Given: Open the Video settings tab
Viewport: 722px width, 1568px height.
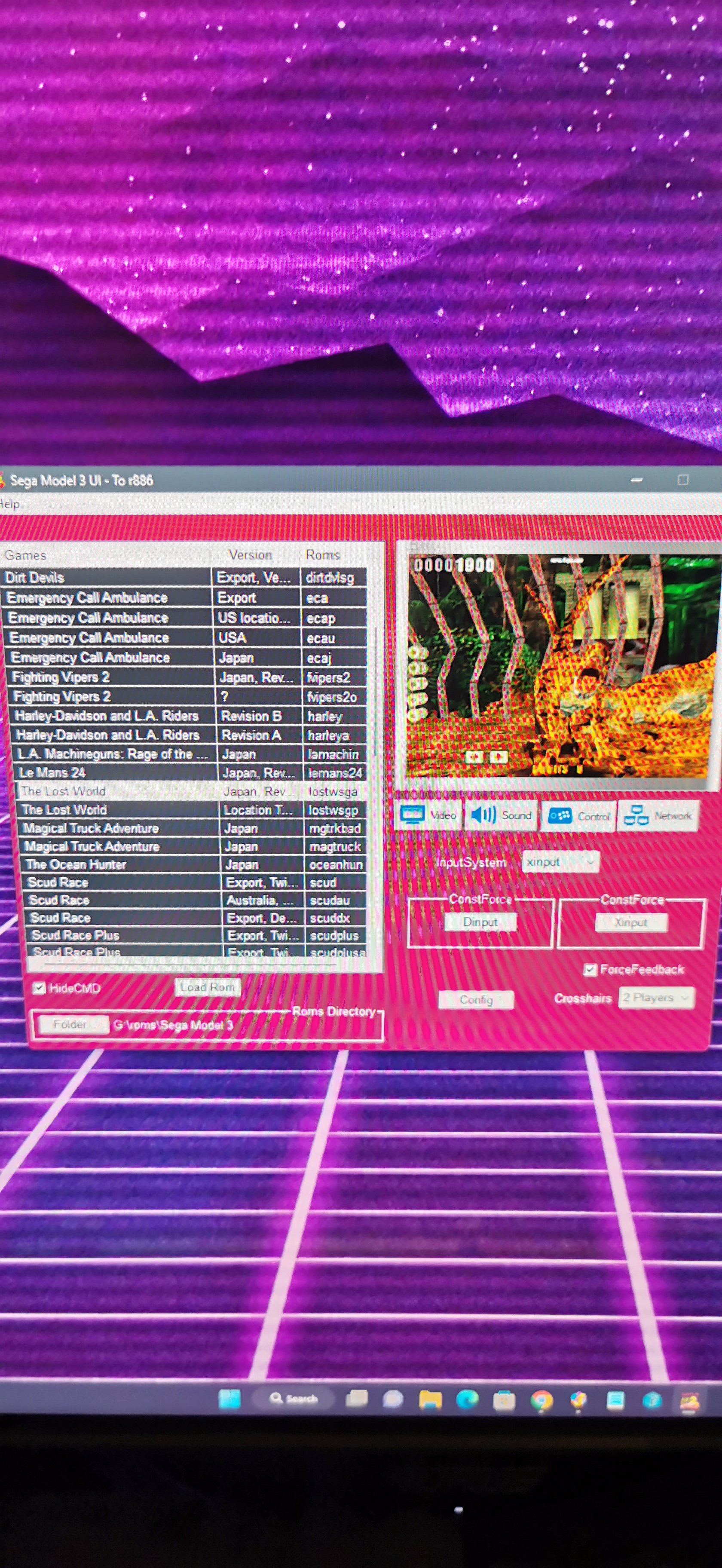Looking at the screenshot, I should coord(429,815).
